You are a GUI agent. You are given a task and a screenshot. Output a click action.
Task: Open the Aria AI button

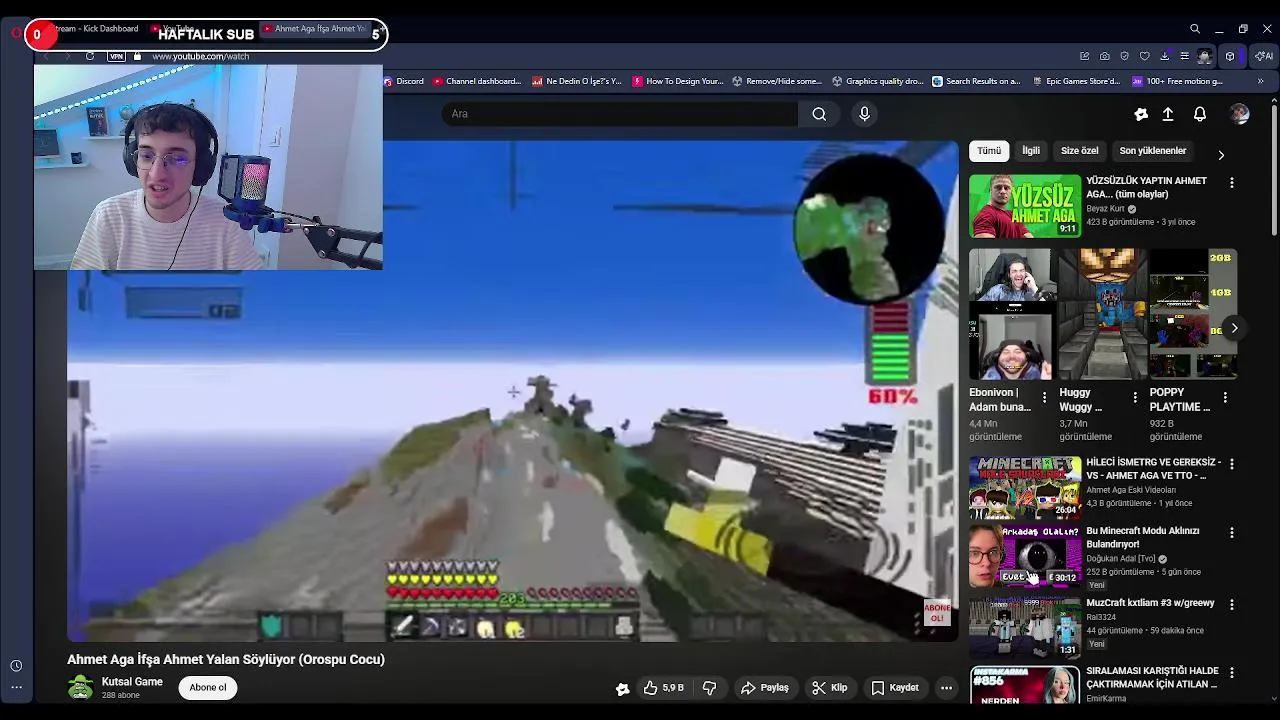1263,56
